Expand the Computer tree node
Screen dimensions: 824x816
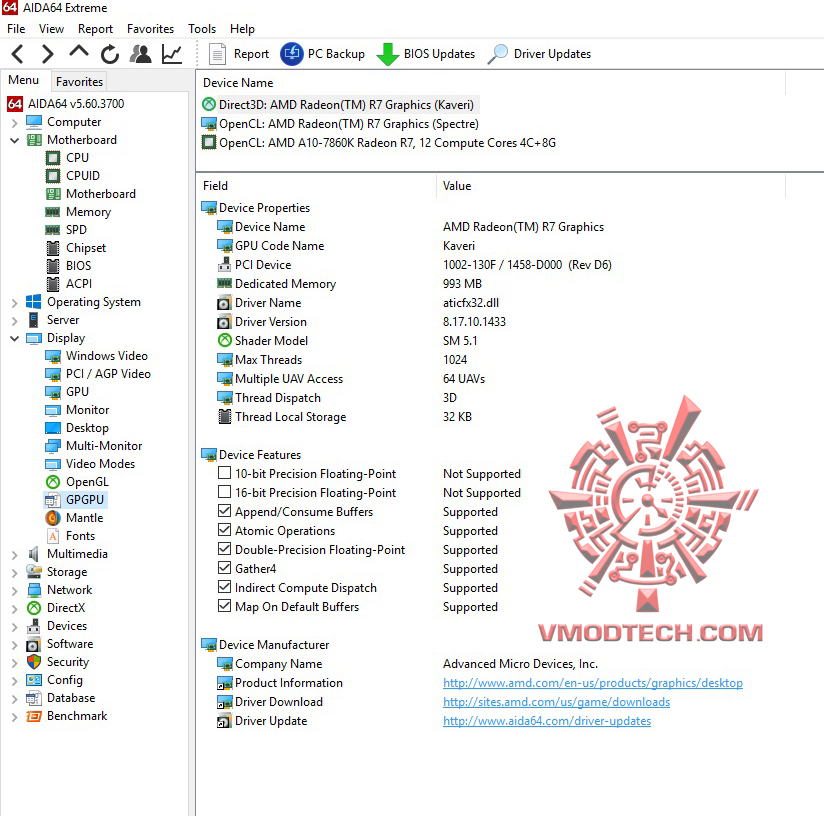[x=15, y=123]
